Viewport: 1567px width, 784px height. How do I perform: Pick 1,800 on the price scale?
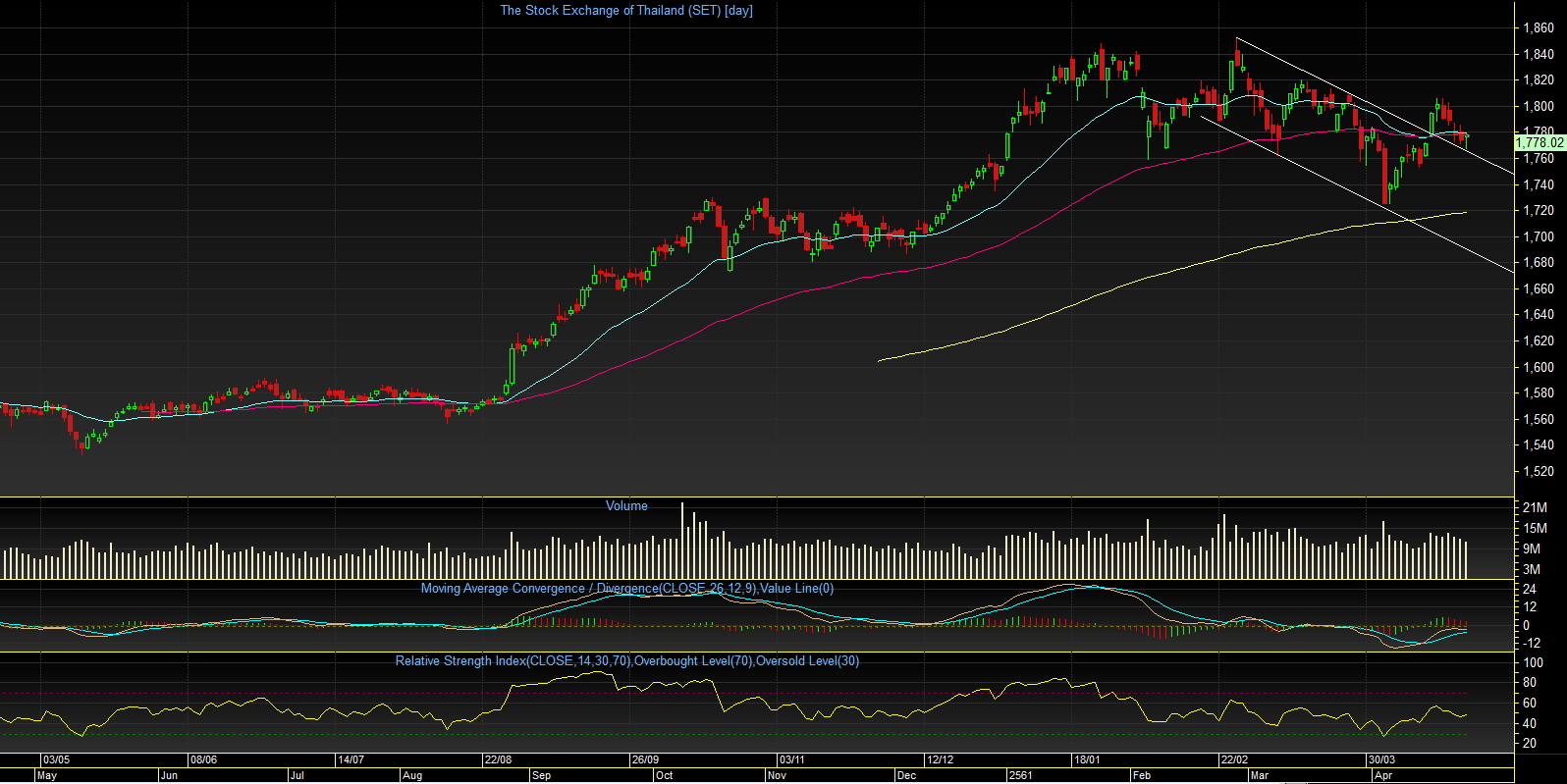click(1539, 106)
